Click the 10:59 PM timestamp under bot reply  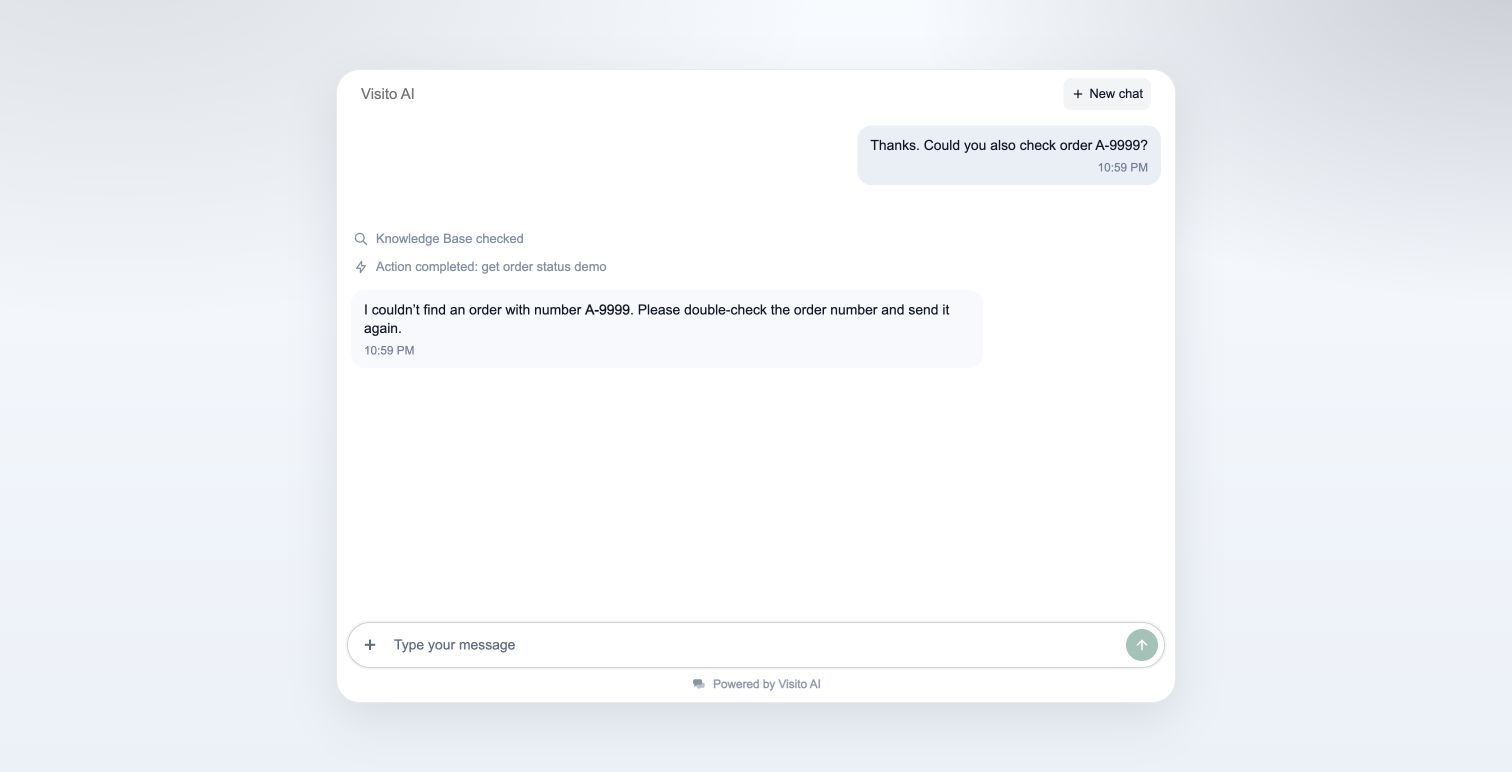pyautogui.click(x=389, y=351)
